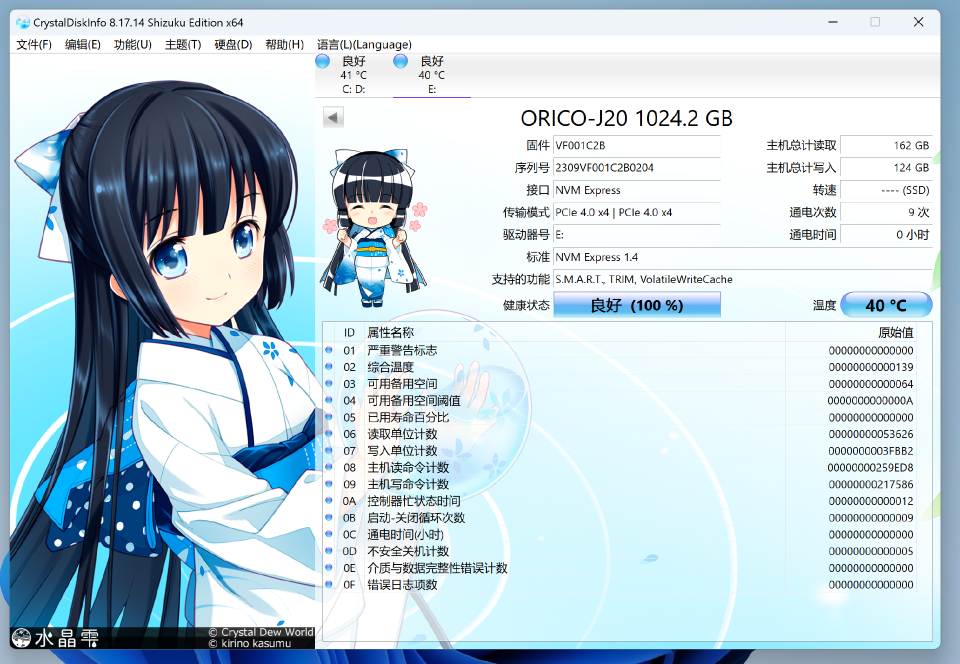Viewport: 960px width, 664px height.
Task: Click the status dot for attribute 01
Action: pos(329,350)
